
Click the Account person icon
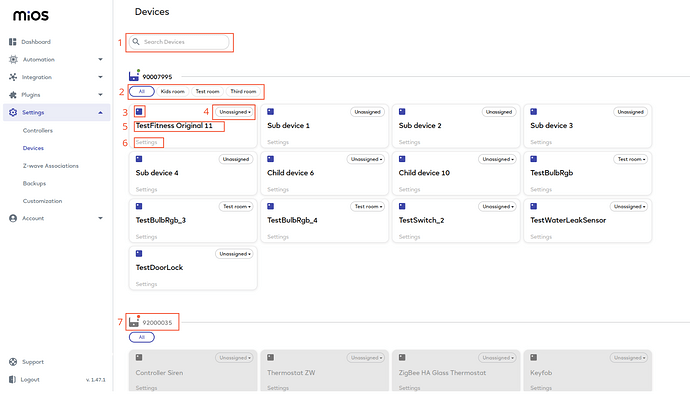pyautogui.click(x=13, y=218)
